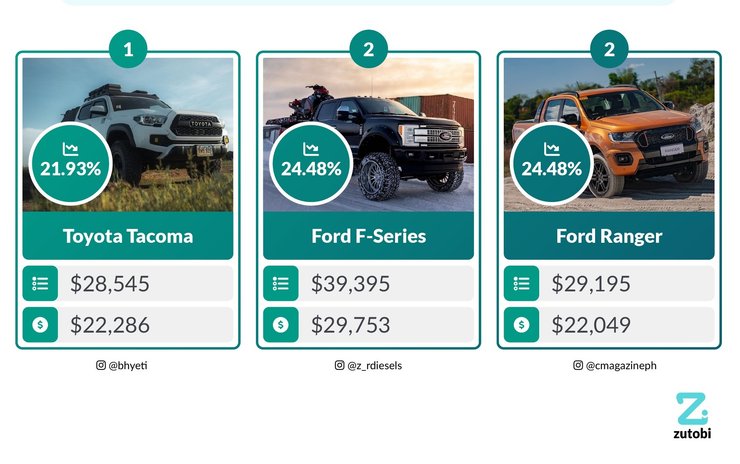The height and width of the screenshot is (464, 740).
Task: Click the Ford F-Series list price icon
Action: (281, 284)
